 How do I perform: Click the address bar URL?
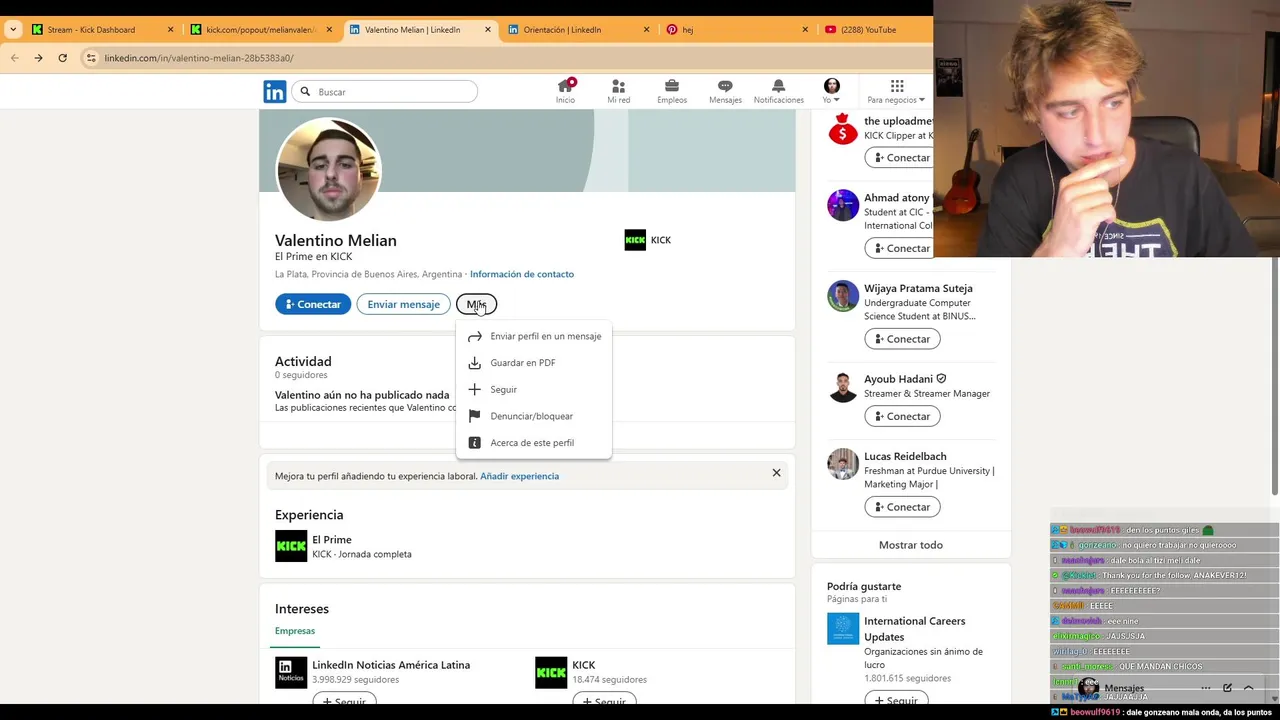tap(199, 58)
